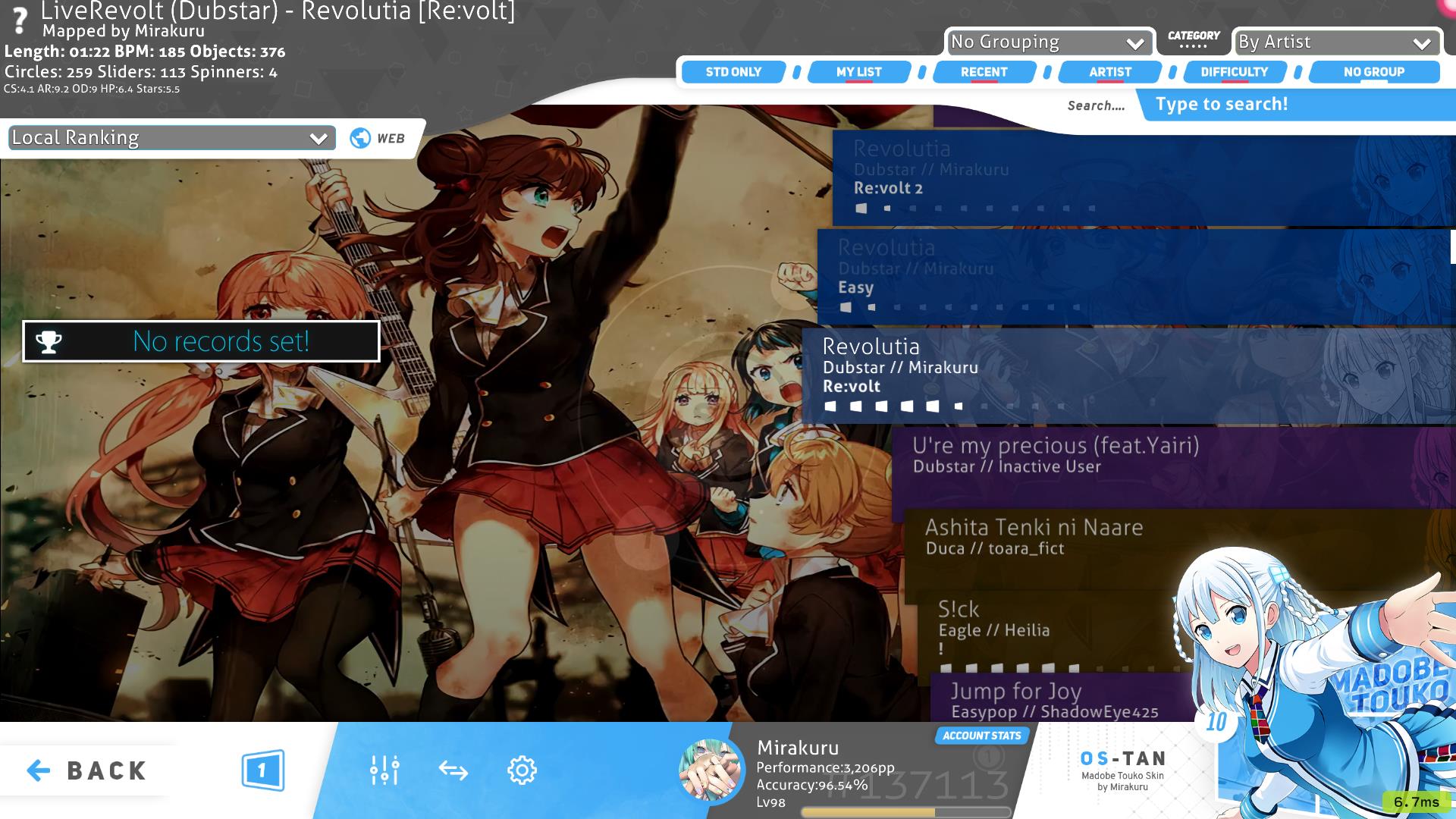
Task: Click the CS AR OD HP Stars stats line
Action: pos(92,89)
